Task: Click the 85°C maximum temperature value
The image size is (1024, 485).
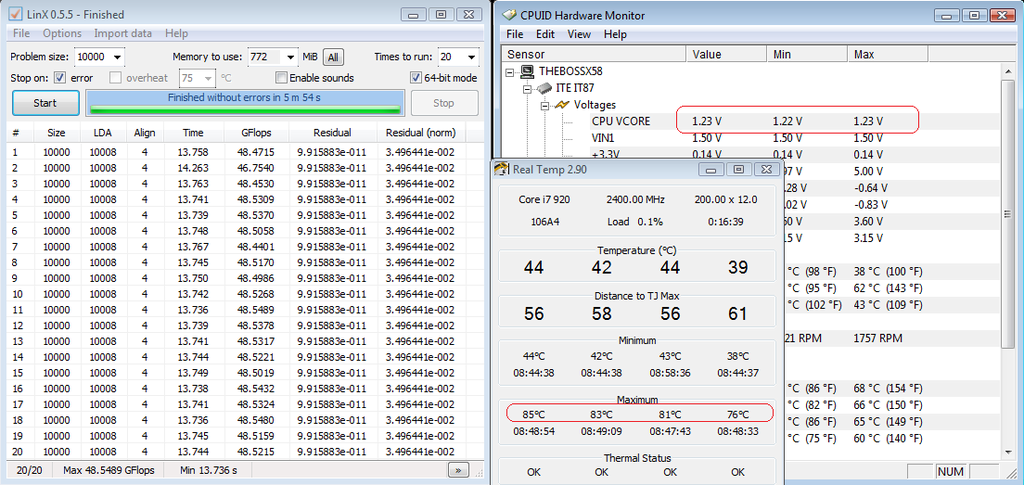Action: (534, 414)
